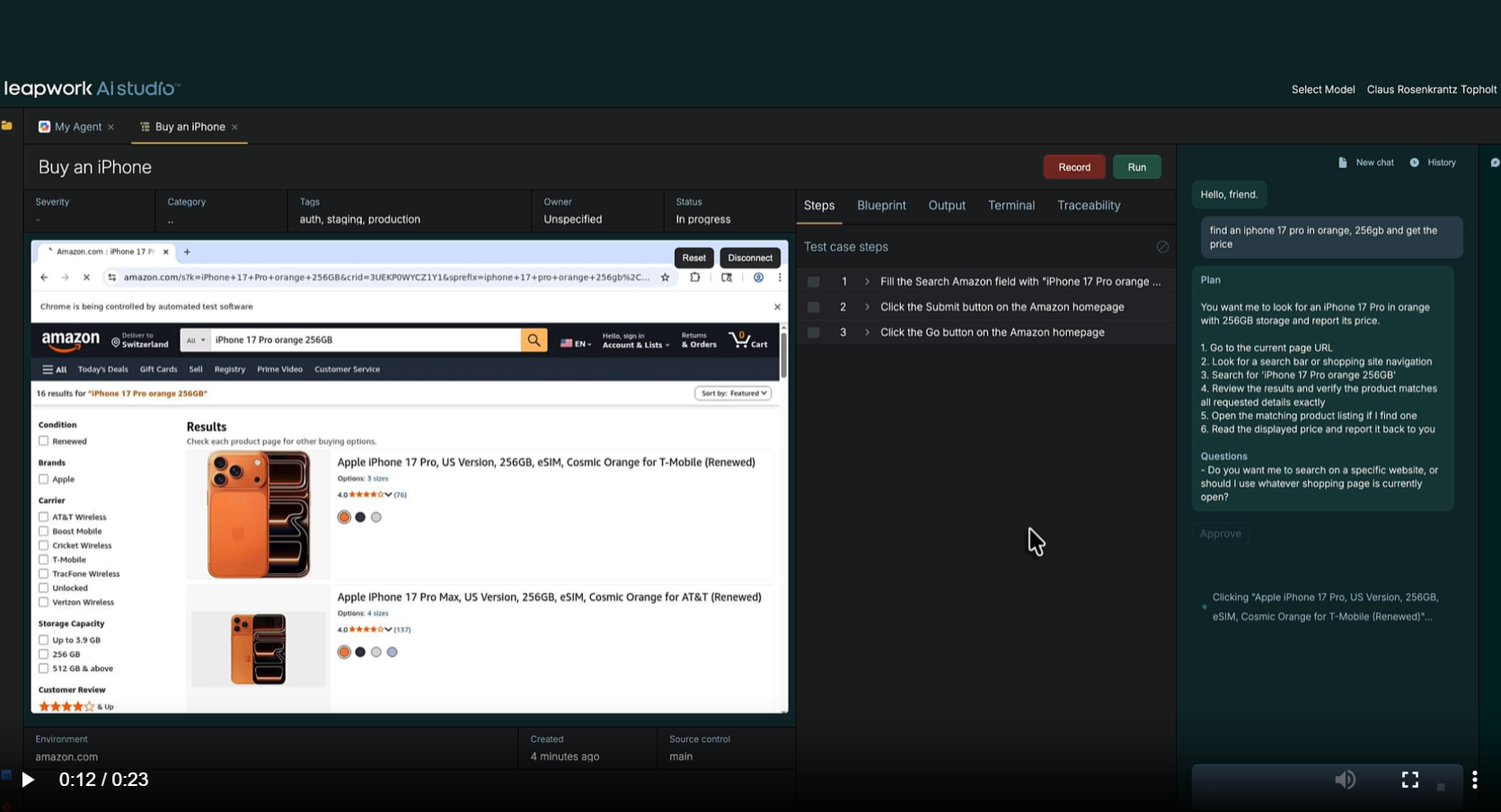This screenshot has height=812, width=1501.
Task: Open the Amazon shopping cart
Action: pyautogui.click(x=748, y=340)
